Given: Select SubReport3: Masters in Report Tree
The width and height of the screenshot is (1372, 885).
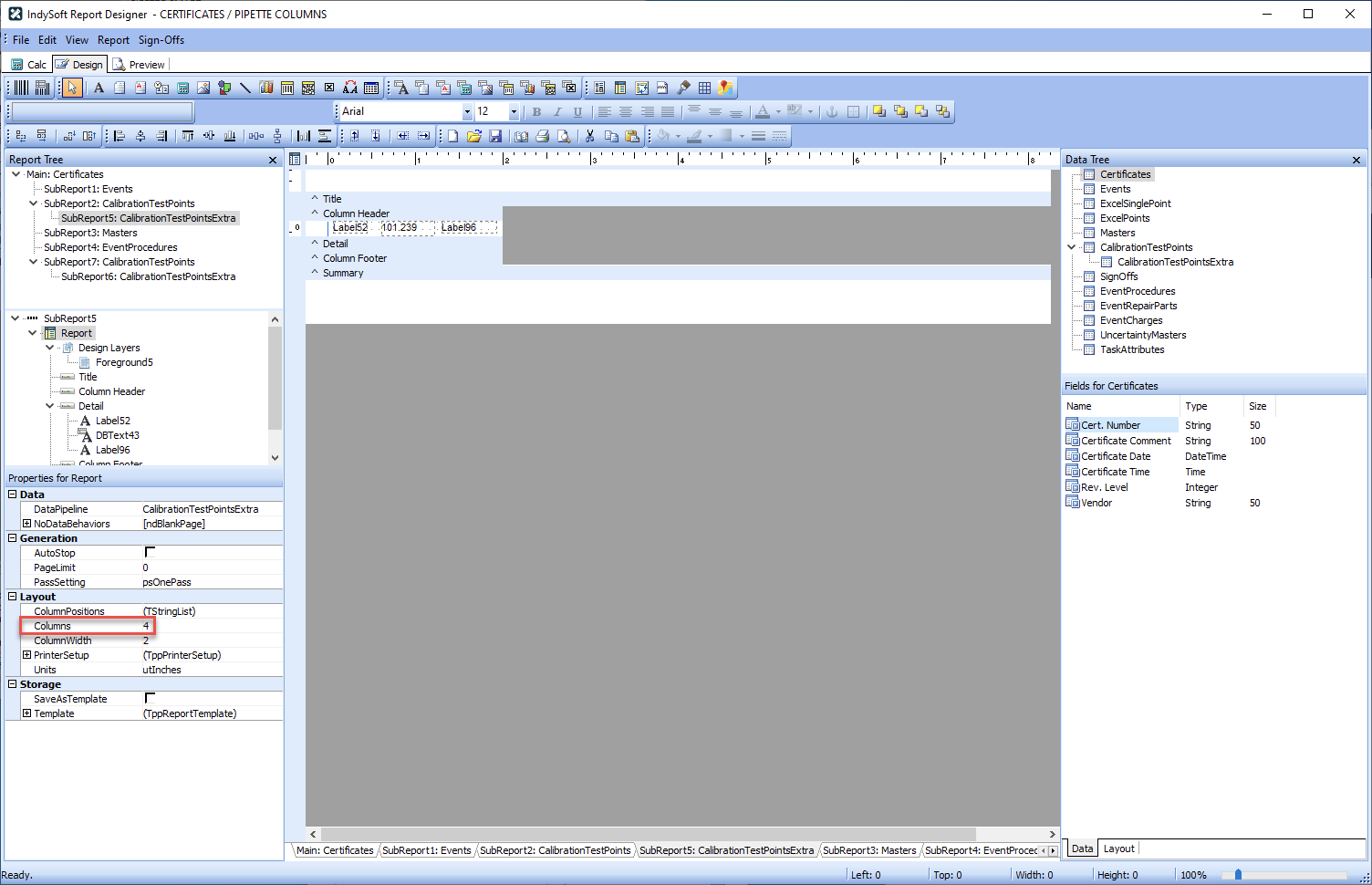Looking at the screenshot, I should coord(90,233).
